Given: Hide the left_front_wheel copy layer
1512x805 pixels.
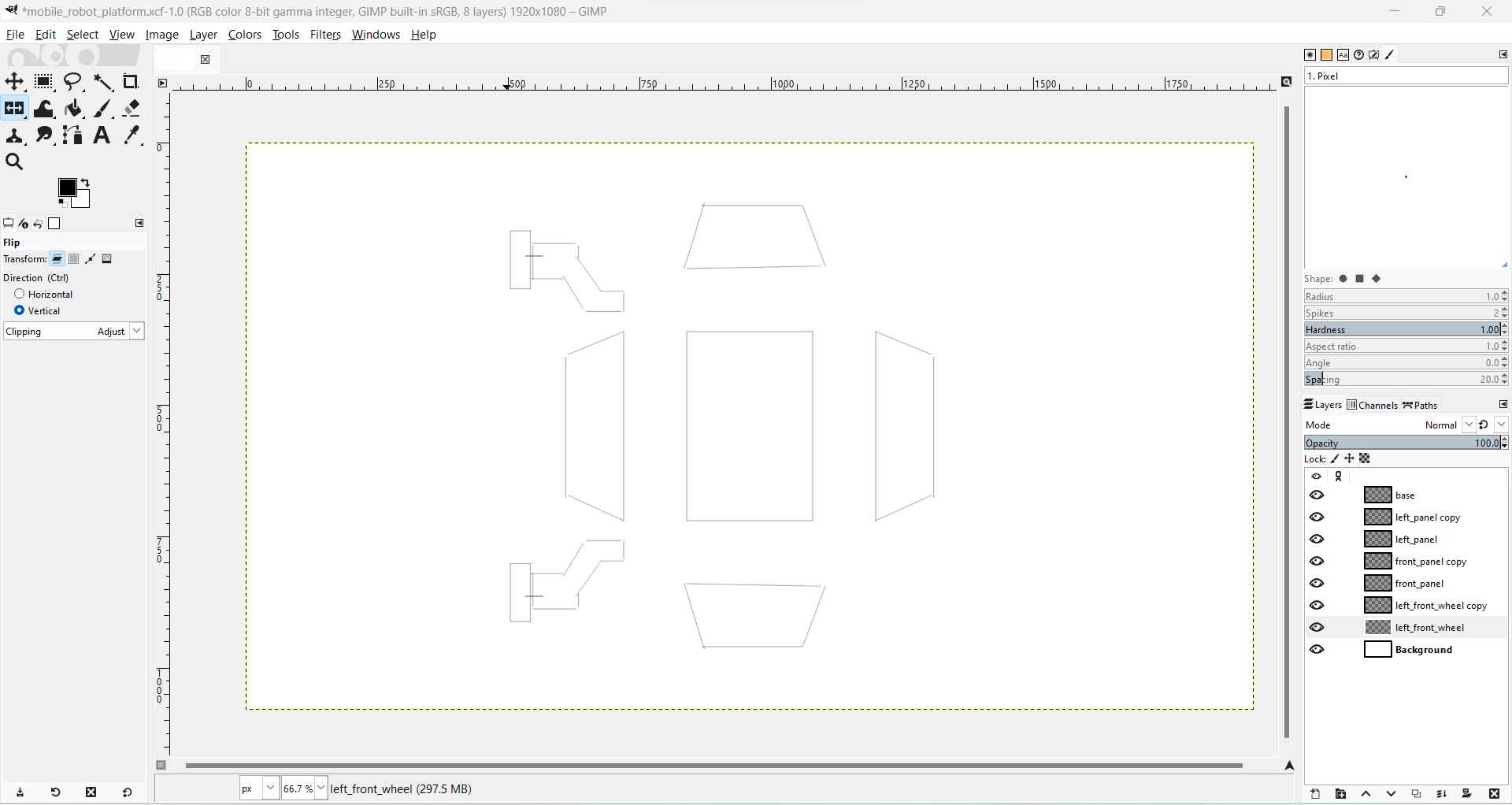Looking at the screenshot, I should [x=1317, y=606].
